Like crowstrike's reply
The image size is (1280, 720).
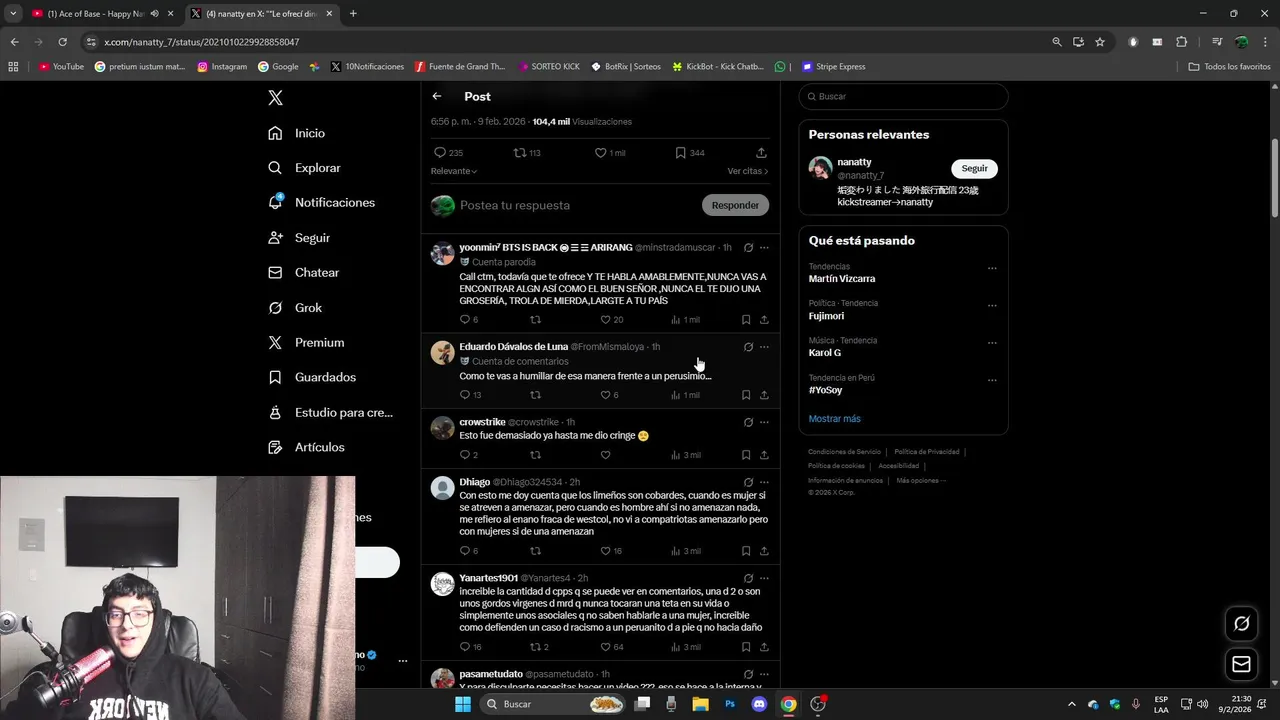[x=605, y=455]
